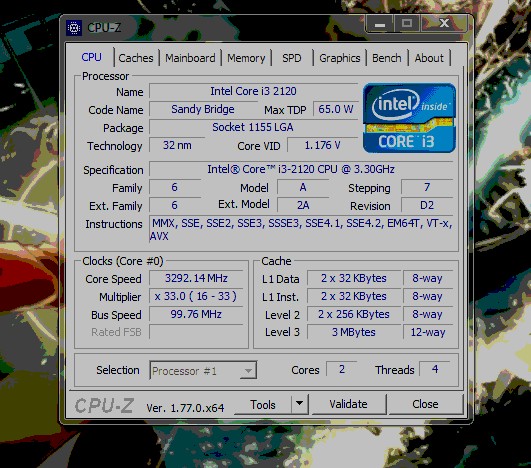Open the Caches tab

[136, 58]
